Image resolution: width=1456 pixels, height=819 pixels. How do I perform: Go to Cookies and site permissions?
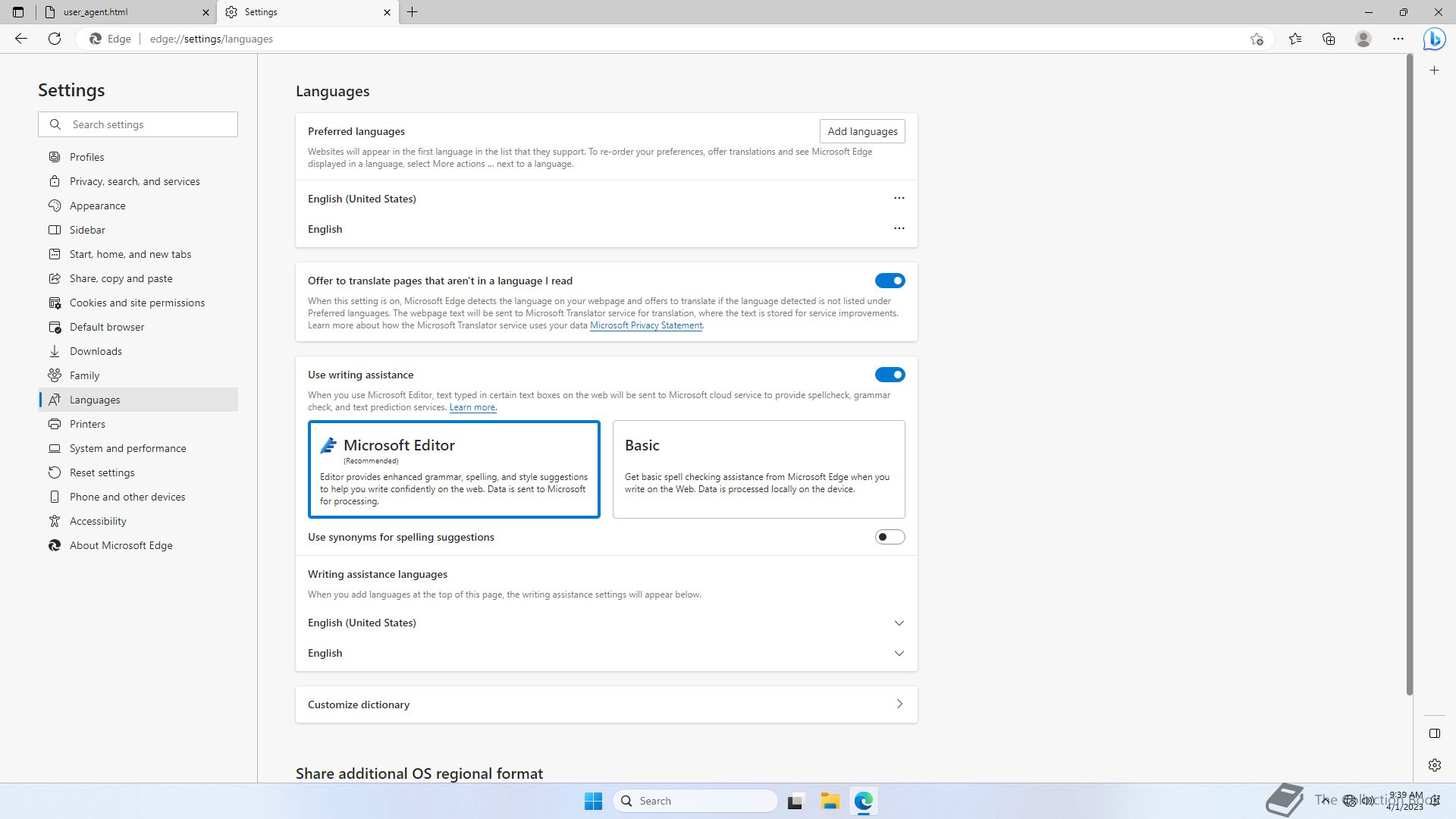point(138,303)
